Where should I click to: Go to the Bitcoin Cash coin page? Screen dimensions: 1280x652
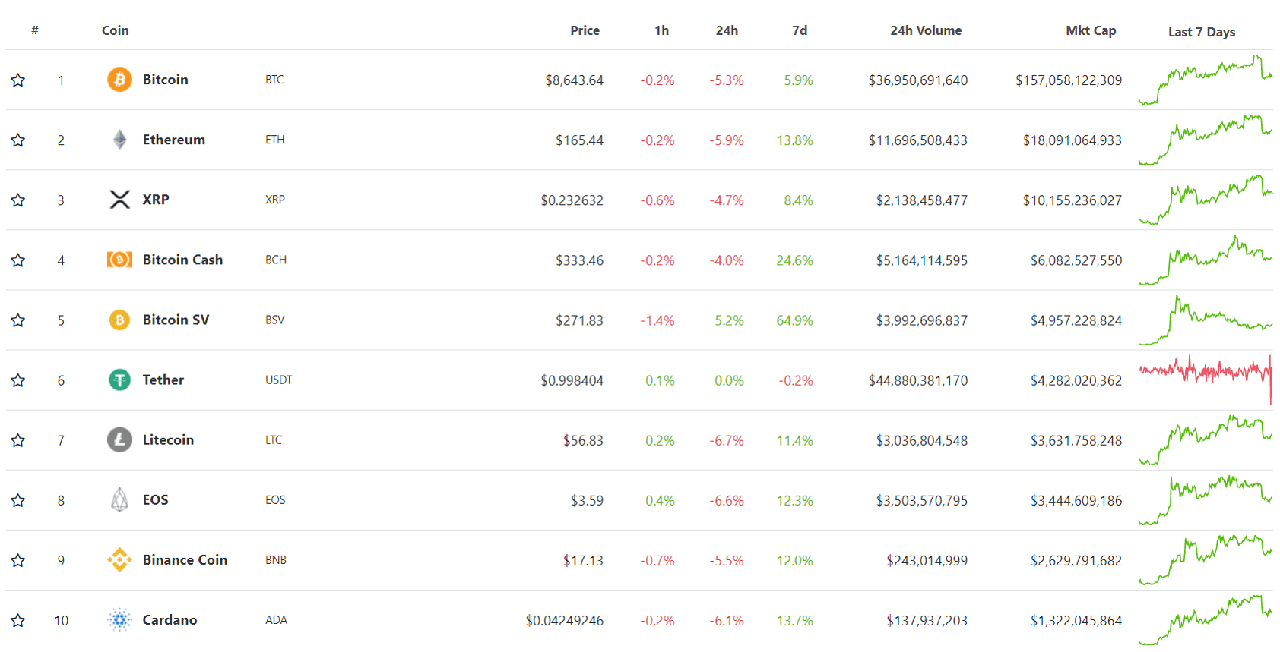tap(183, 259)
